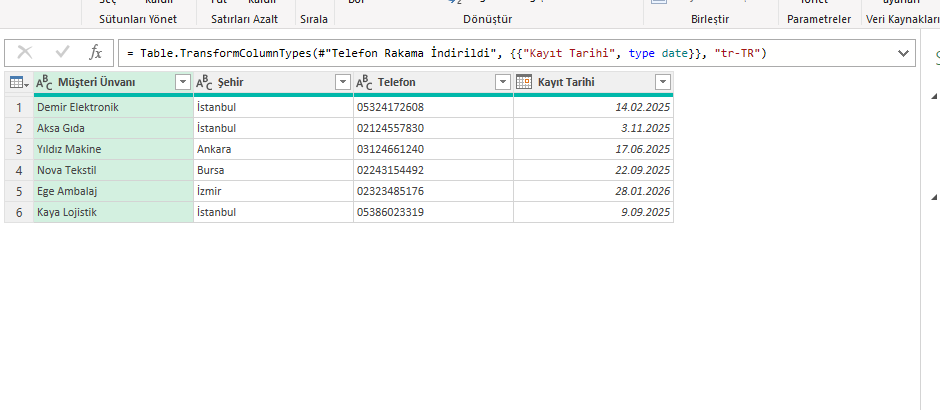Click phone number 05324172608

pyautogui.click(x=433, y=107)
